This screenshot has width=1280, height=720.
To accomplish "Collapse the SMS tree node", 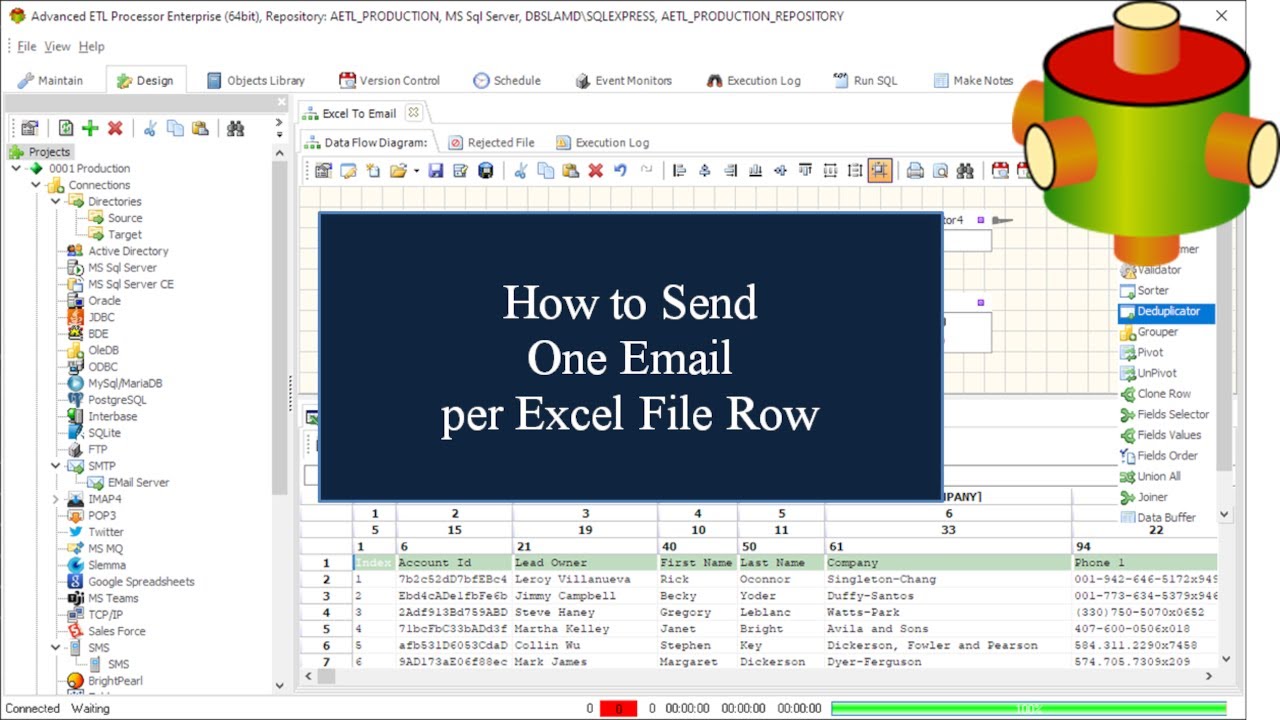I will click(56, 648).
